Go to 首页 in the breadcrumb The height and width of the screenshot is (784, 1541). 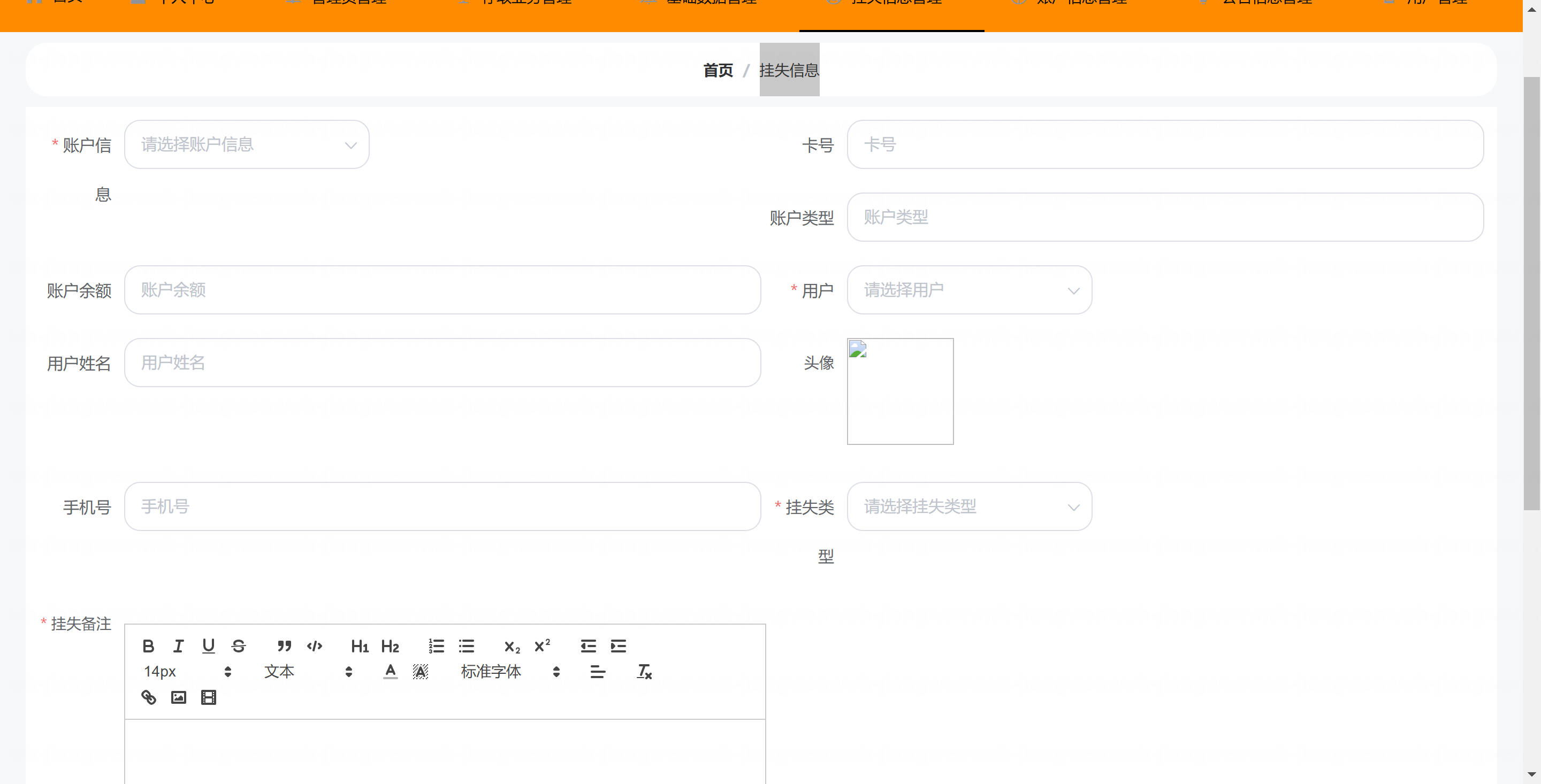pyautogui.click(x=718, y=70)
